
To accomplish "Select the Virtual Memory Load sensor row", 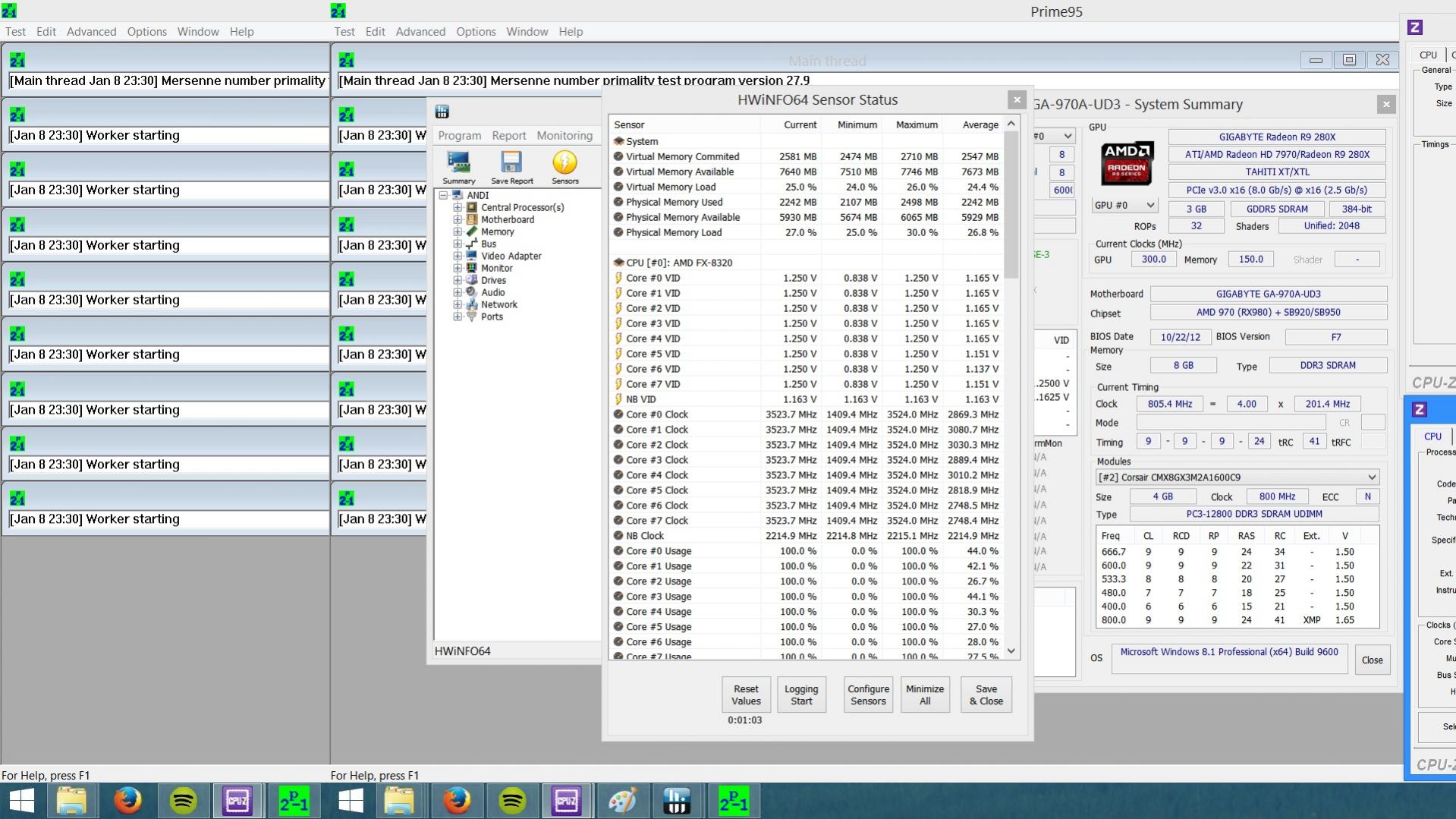I will 806,187.
